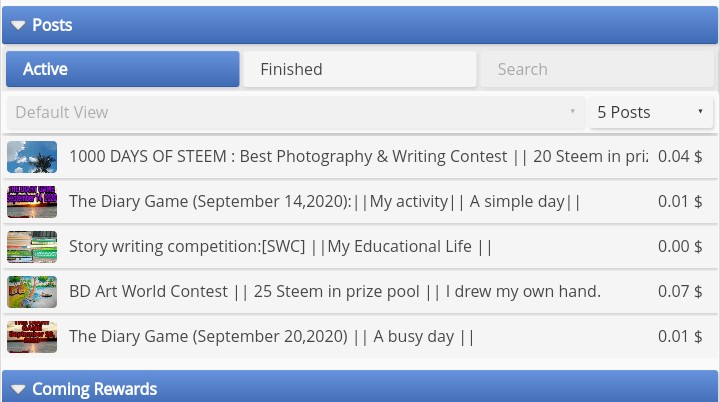This screenshot has height=402, width=720.
Task: Open the BD Art World Contest thumbnail
Action: point(32,292)
